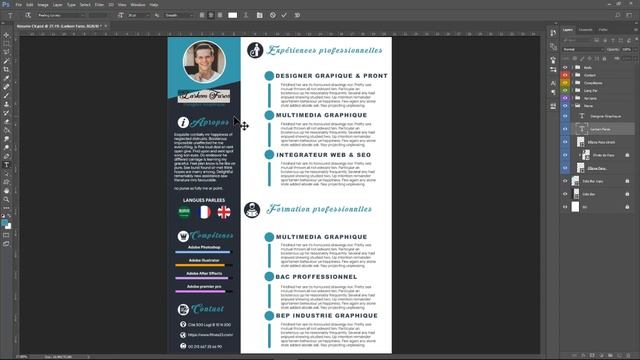Image resolution: width=640 pixels, height=360 pixels.
Task: Open the Search icon at top right
Action: [x=618, y=15]
